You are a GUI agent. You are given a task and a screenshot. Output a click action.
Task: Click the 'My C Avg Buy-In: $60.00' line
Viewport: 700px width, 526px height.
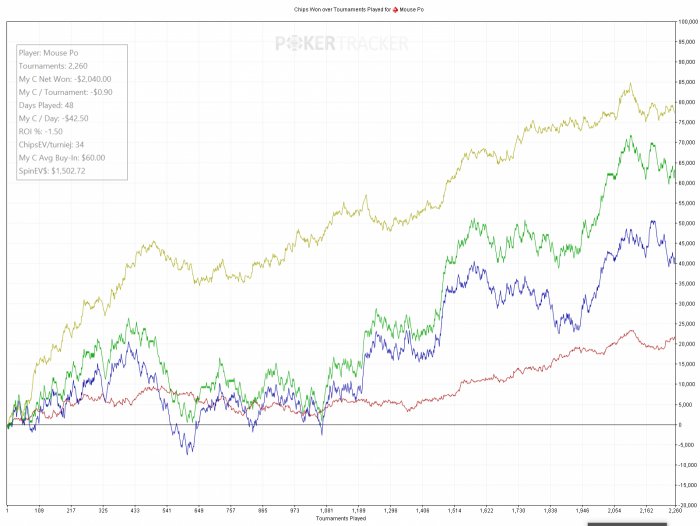pyautogui.click(x=62, y=157)
